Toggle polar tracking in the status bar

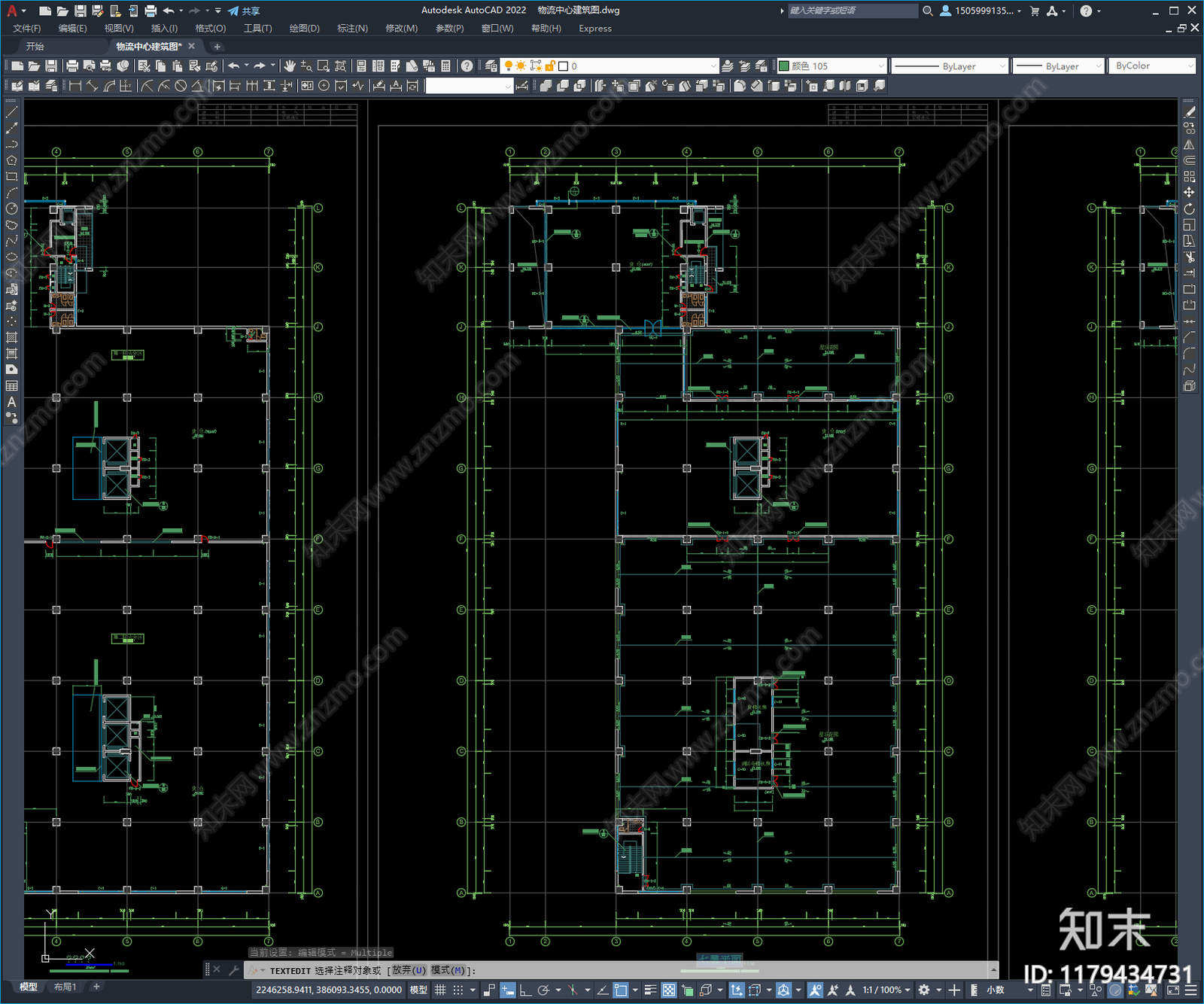(543, 990)
